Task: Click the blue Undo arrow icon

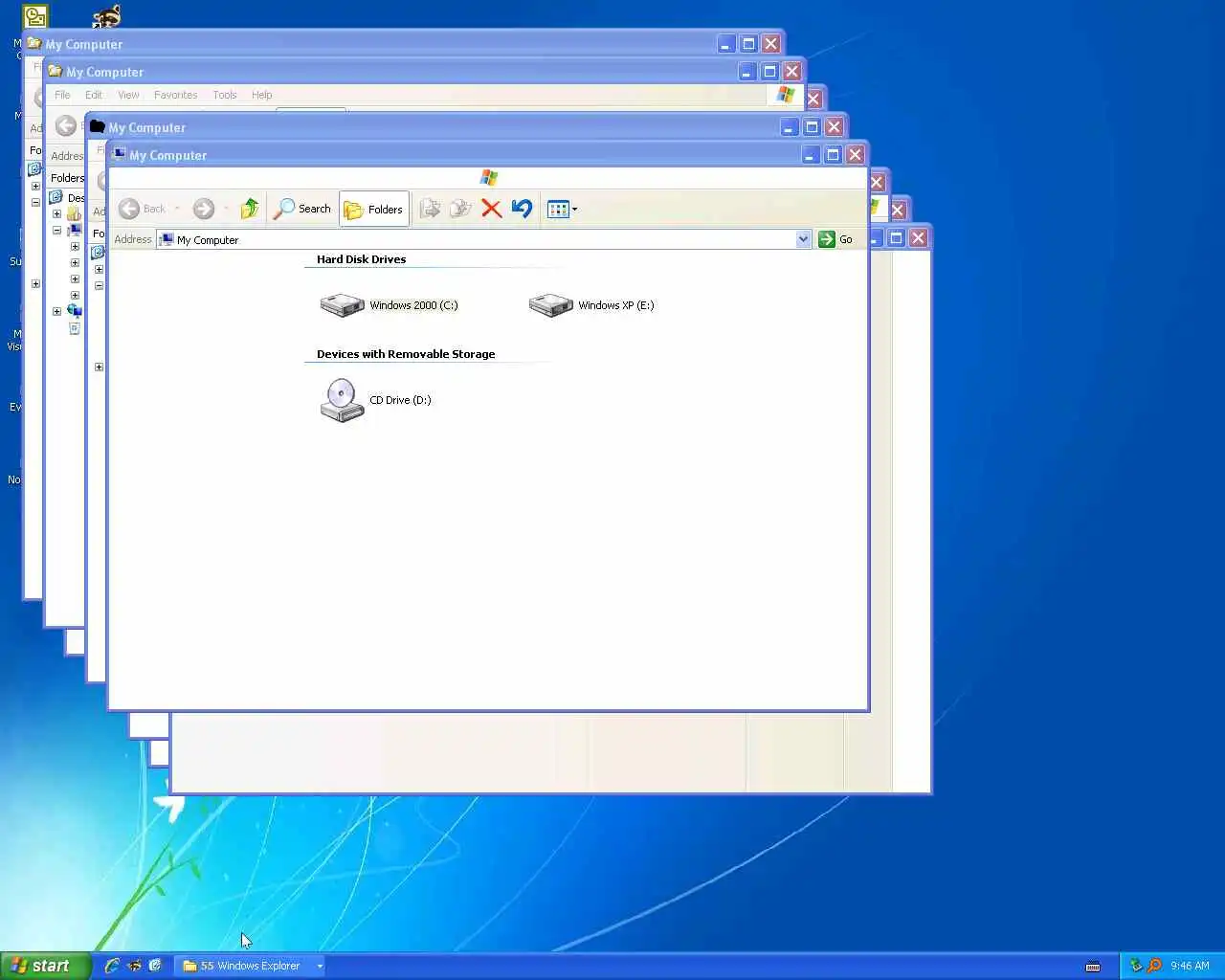Action: (x=522, y=209)
